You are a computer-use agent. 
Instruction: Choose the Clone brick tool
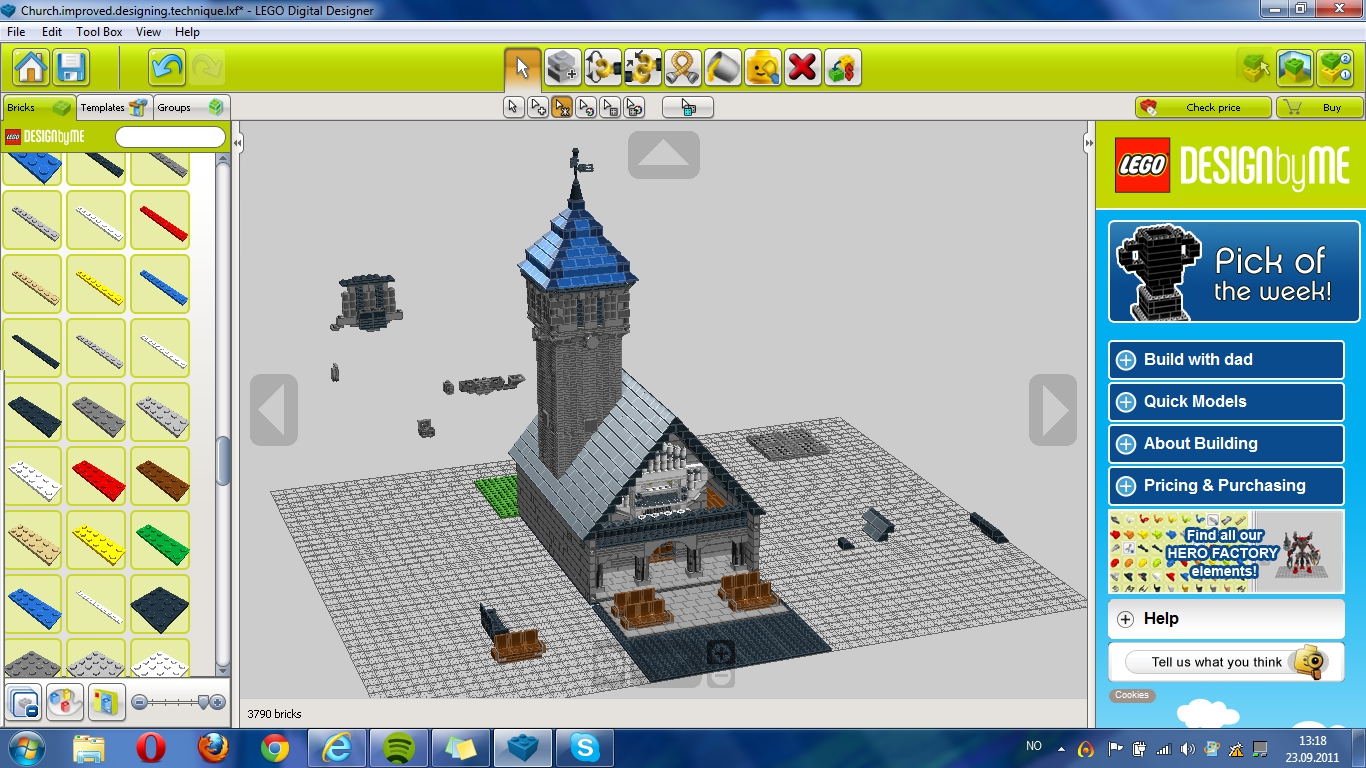tap(562, 68)
